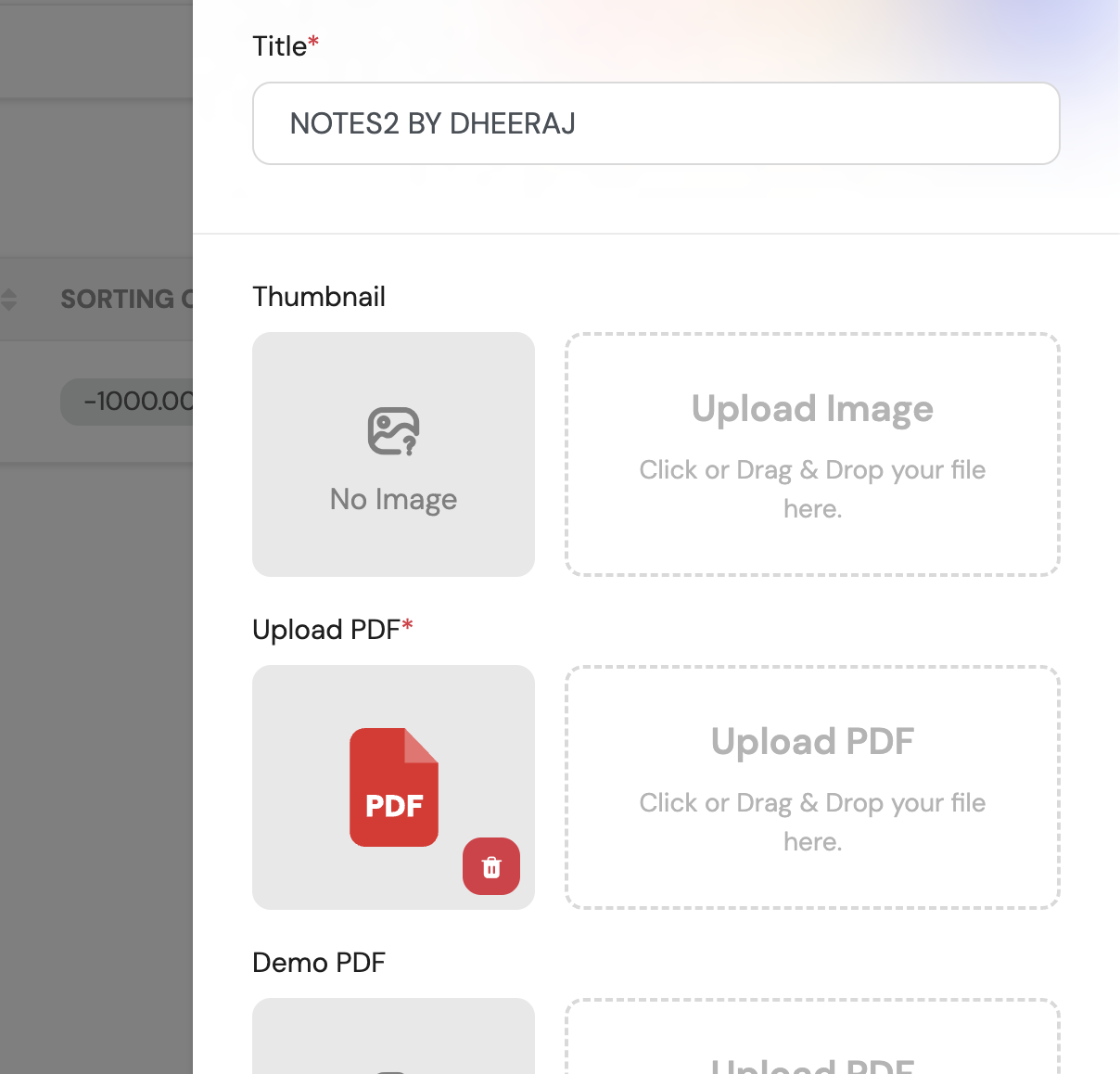Click the No Image placeholder icon
The height and width of the screenshot is (1074, 1120).
(x=393, y=431)
